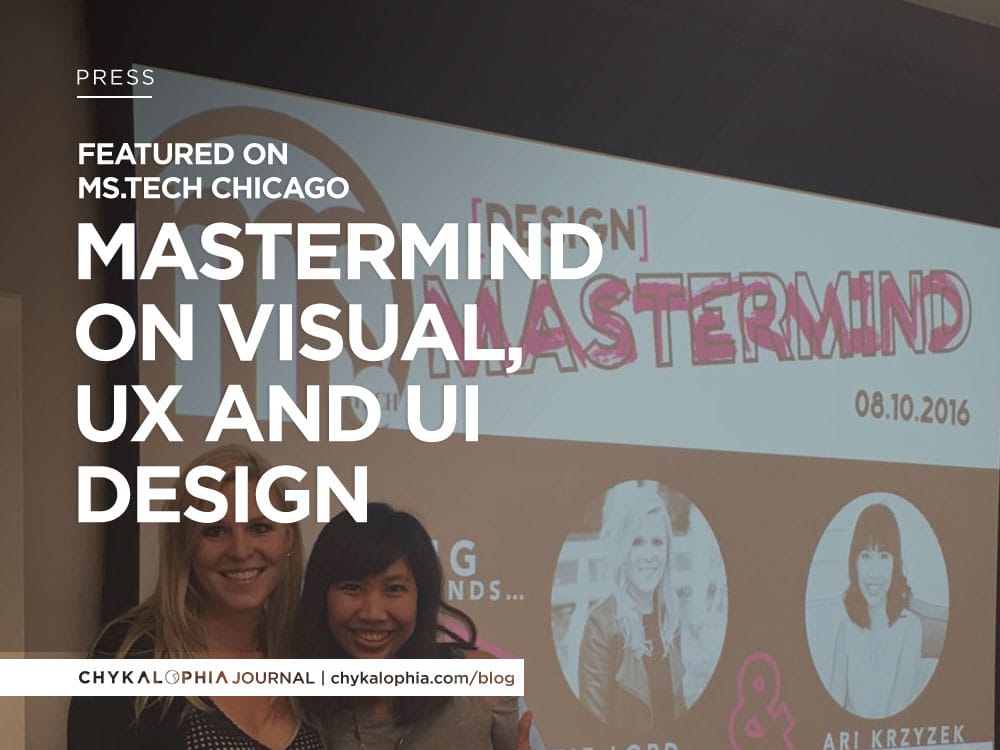This screenshot has height=750, width=1000.
Task: Click the Ari Krzyzek name caption
Action: tap(893, 737)
